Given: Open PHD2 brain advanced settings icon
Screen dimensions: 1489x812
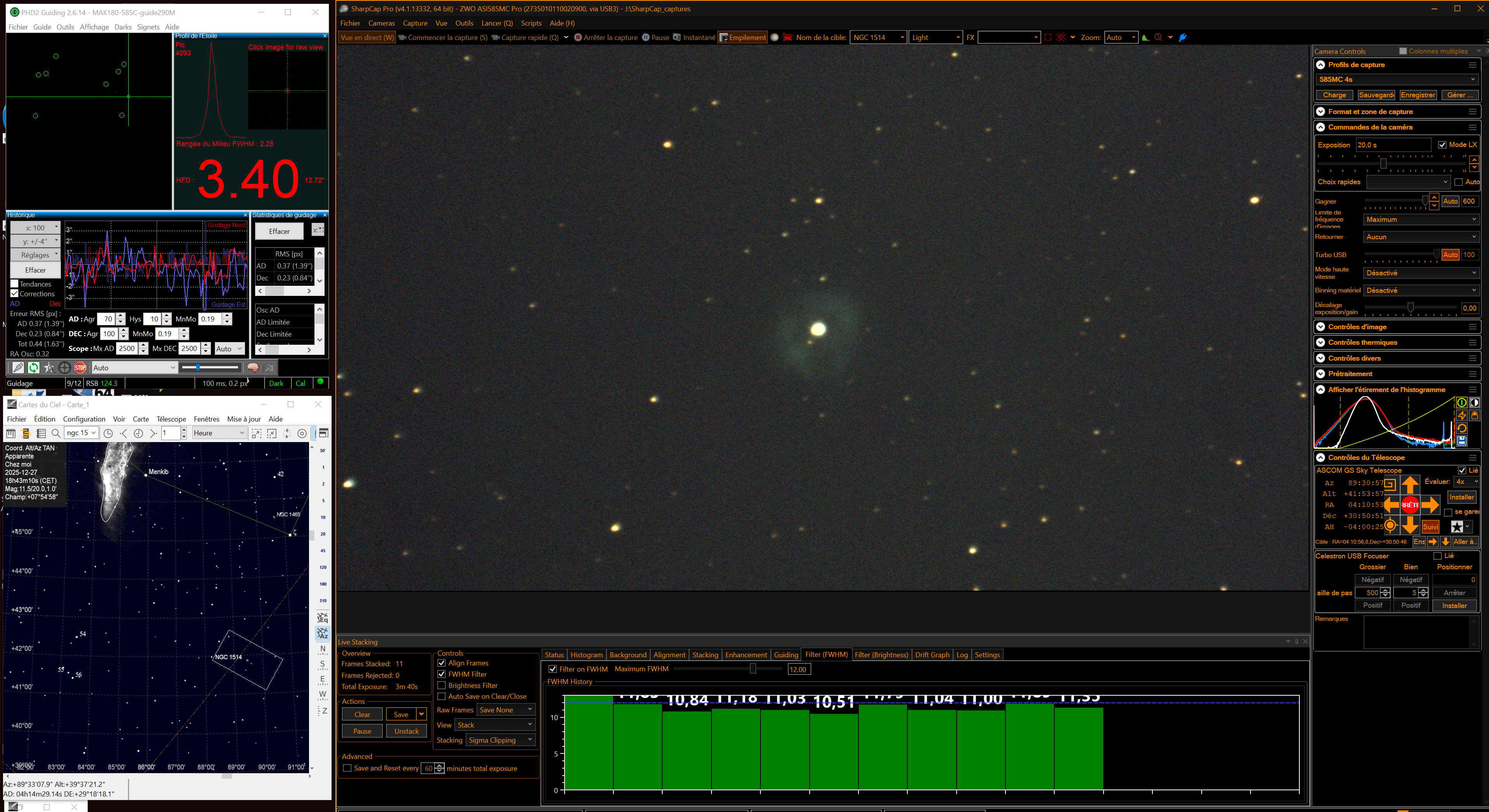Looking at the screenshot, I should [252, 368].
